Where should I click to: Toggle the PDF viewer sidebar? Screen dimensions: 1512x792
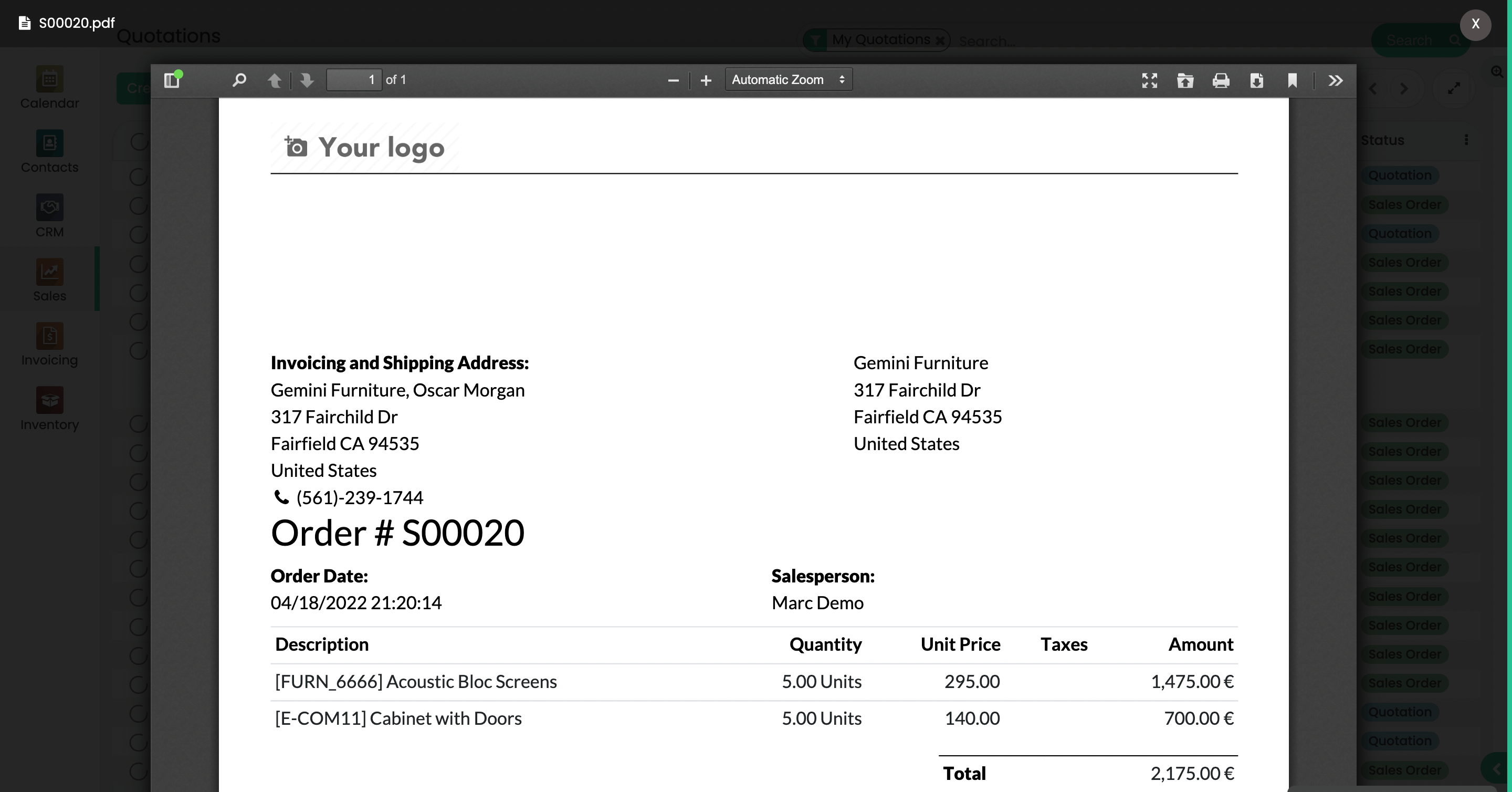[171, 80]
